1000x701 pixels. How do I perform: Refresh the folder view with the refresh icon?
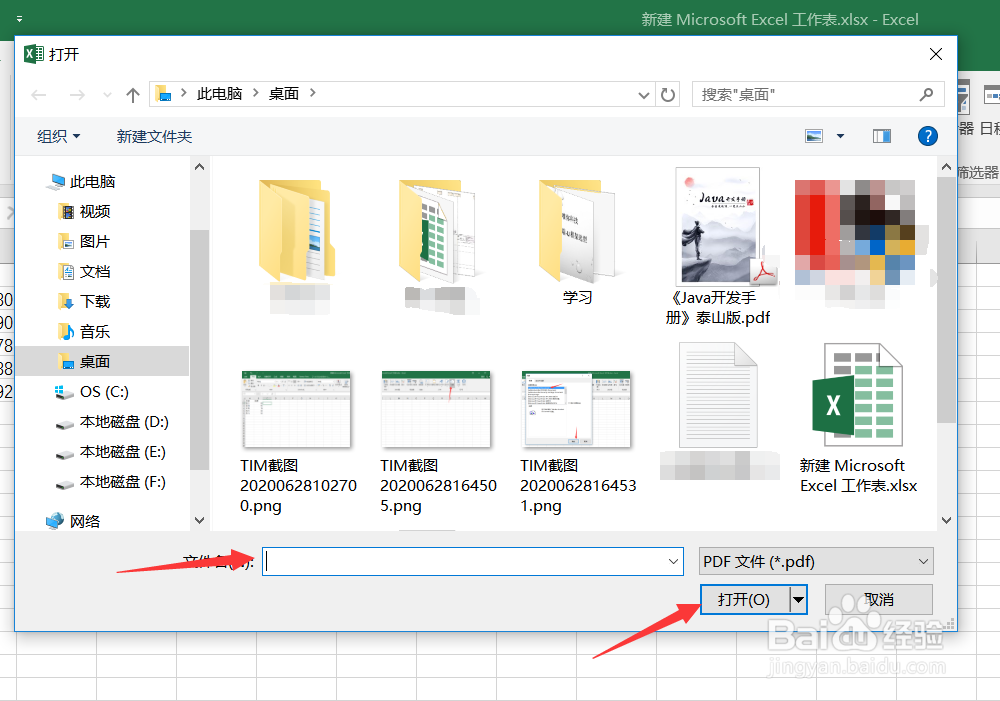click(x=668, y=95)
